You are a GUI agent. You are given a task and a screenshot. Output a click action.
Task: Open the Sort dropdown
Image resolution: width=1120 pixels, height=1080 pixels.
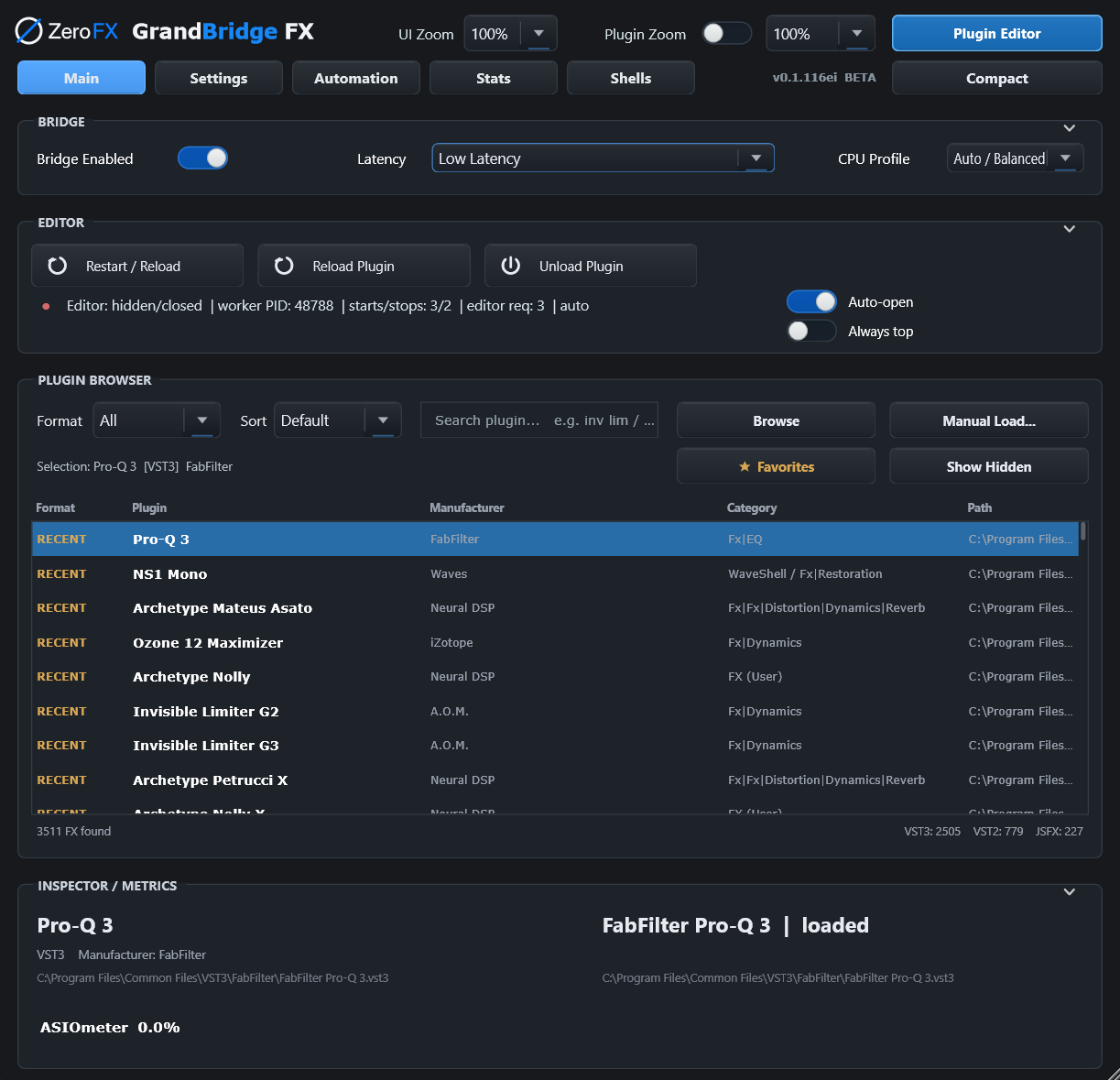tap(337, 420)
